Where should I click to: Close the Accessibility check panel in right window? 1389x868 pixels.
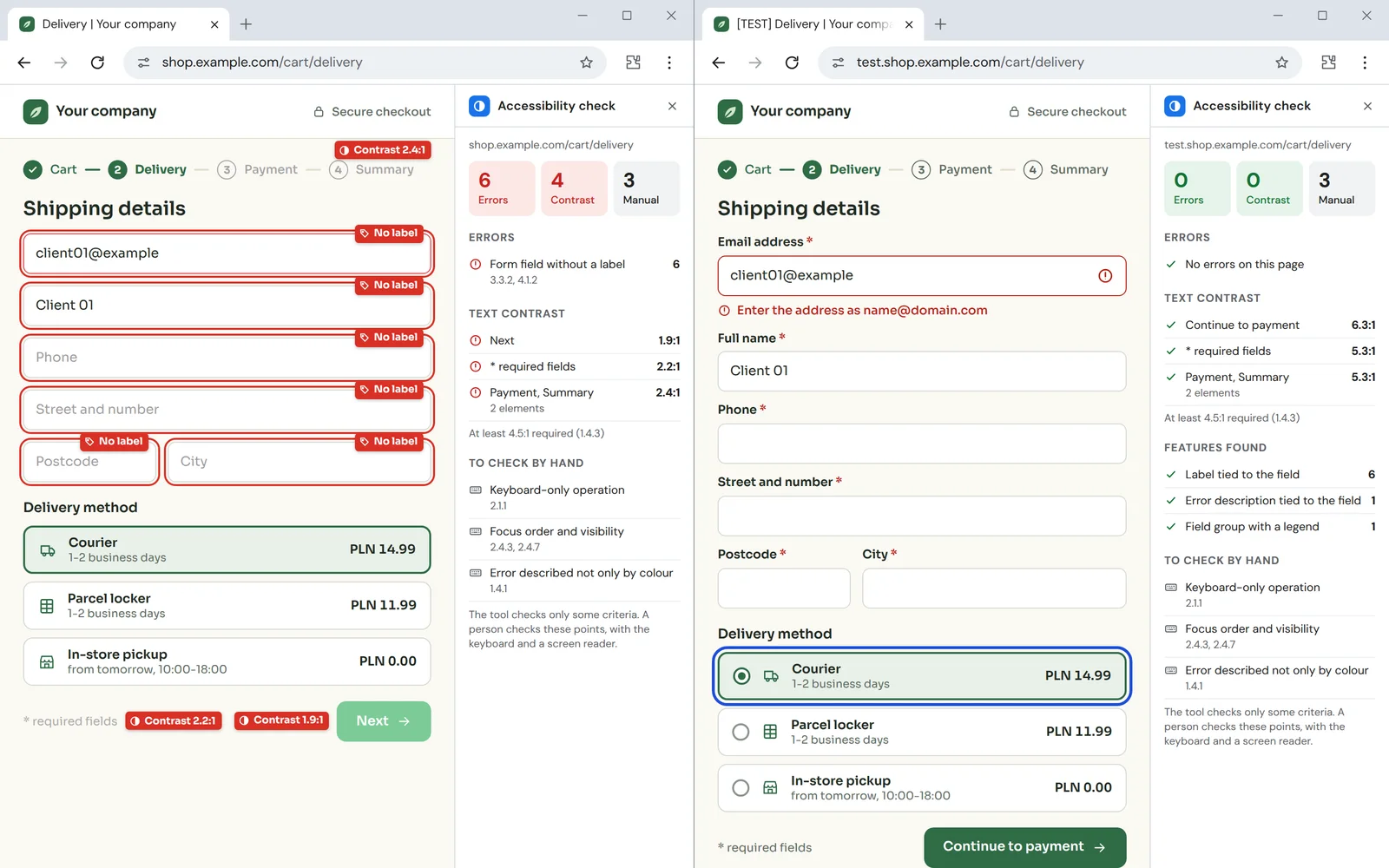click(1367, 106)
